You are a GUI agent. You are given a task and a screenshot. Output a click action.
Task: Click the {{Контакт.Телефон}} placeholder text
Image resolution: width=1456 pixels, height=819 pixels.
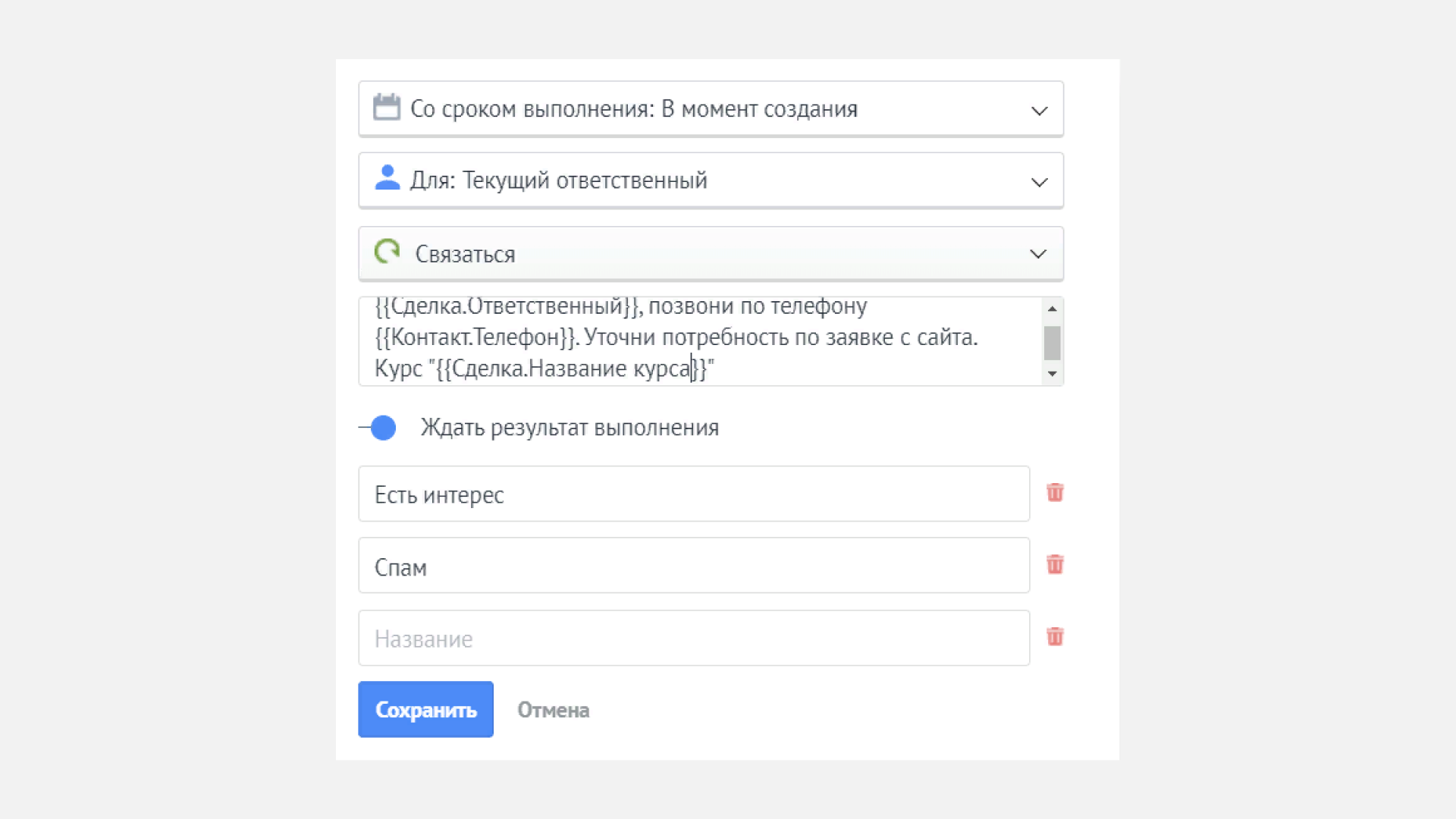[x=477, y=337]
